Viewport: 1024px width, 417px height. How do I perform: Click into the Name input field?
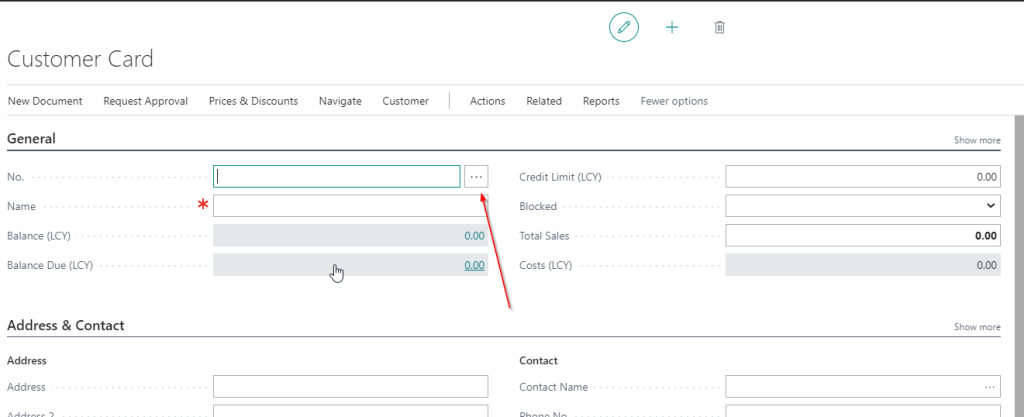click(350, 206)
